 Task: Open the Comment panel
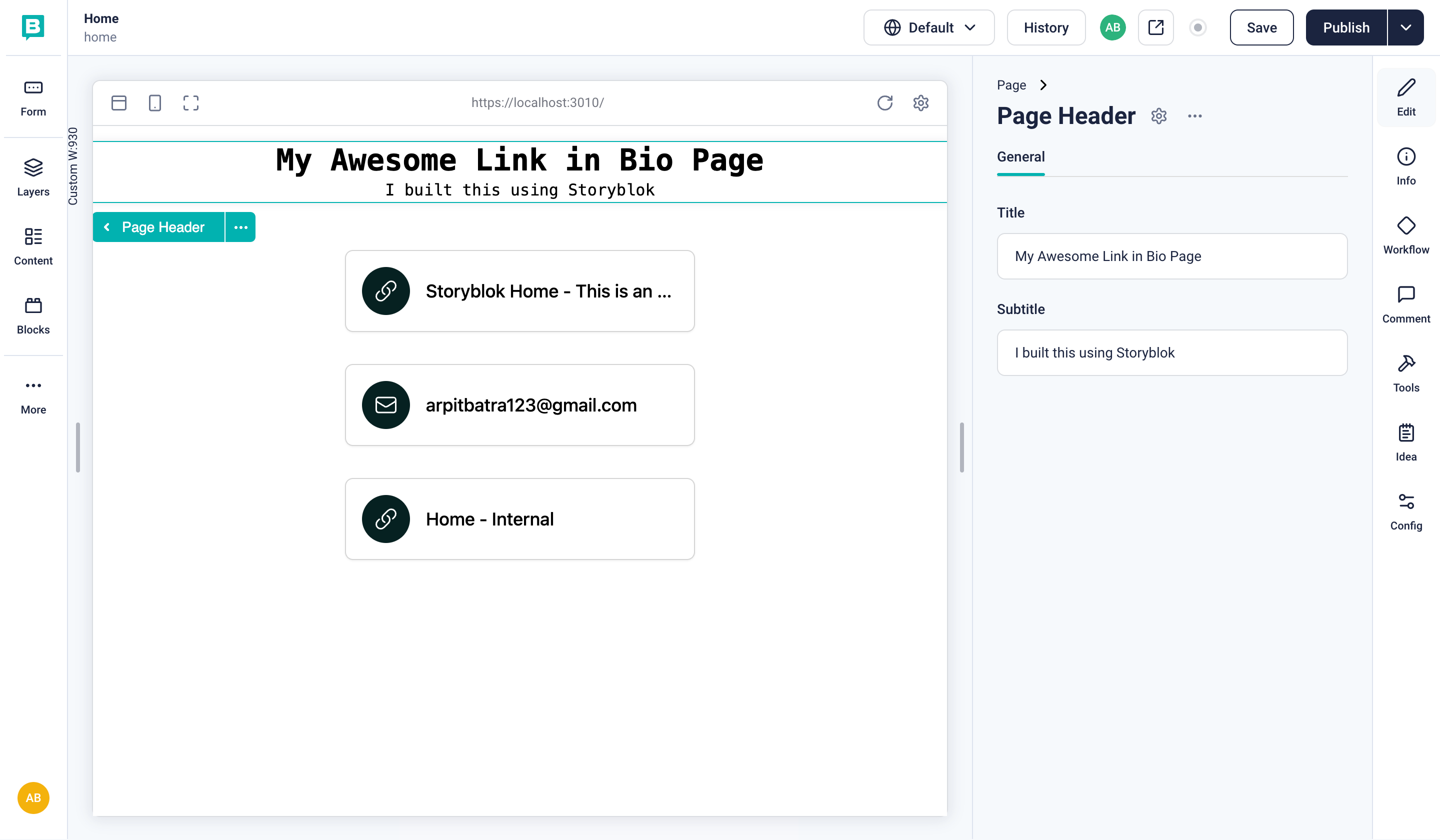pyautogui.click(x=1405, y=305)
